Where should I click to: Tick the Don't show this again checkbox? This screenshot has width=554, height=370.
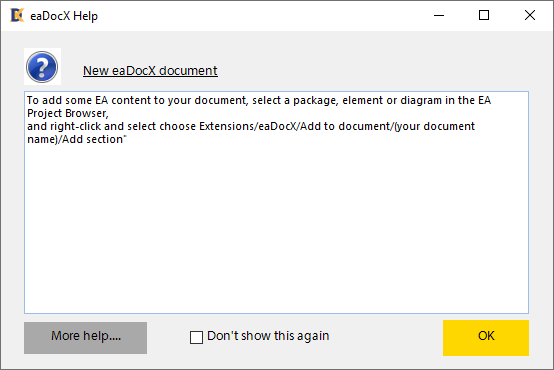pyautogui.click(x=196, y=337)
